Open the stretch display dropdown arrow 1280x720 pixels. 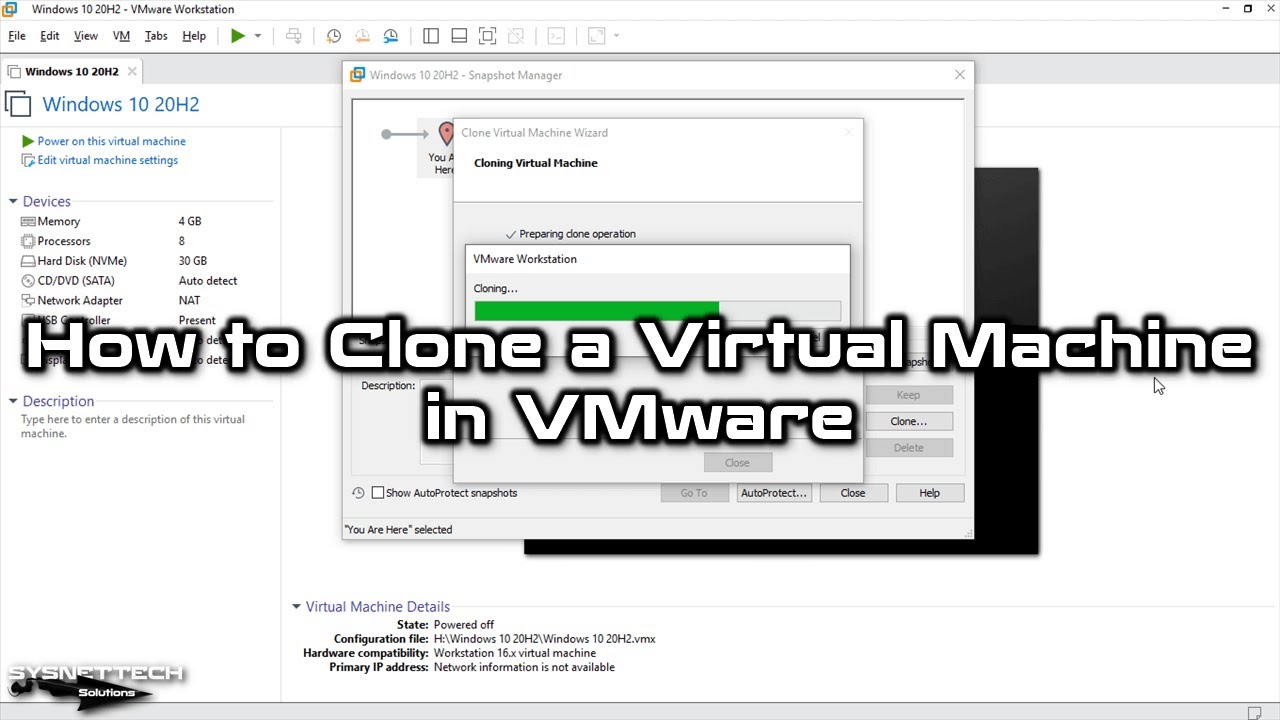click(x=616, y=36)
